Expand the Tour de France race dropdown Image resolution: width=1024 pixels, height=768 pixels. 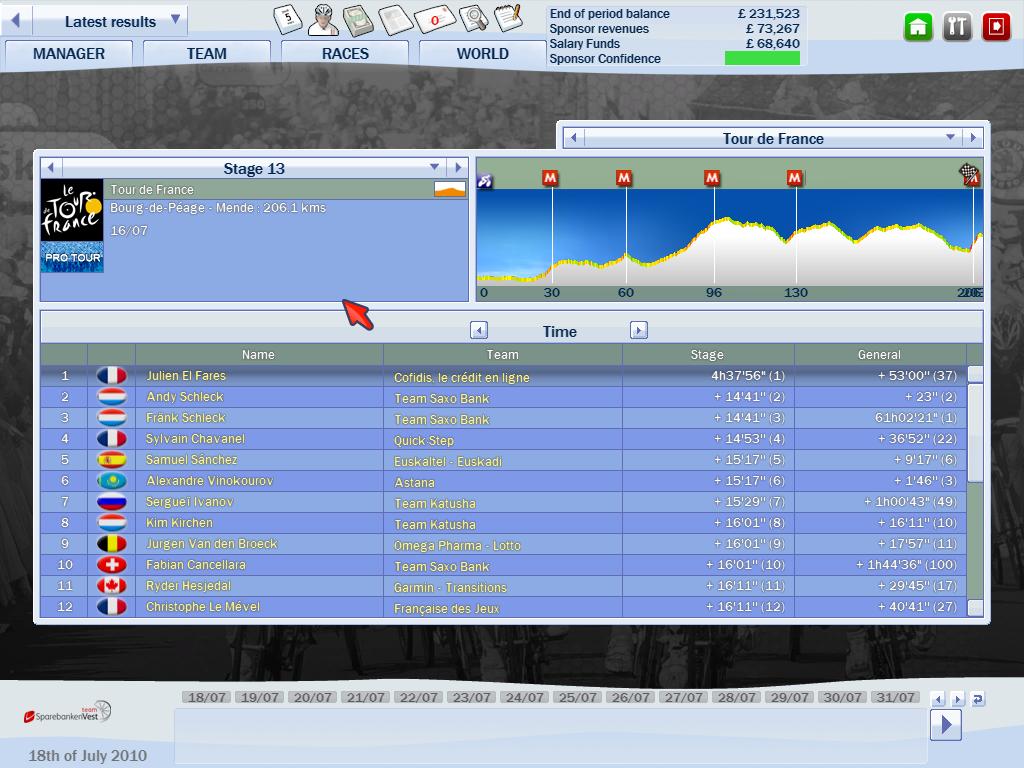point(950,138)
